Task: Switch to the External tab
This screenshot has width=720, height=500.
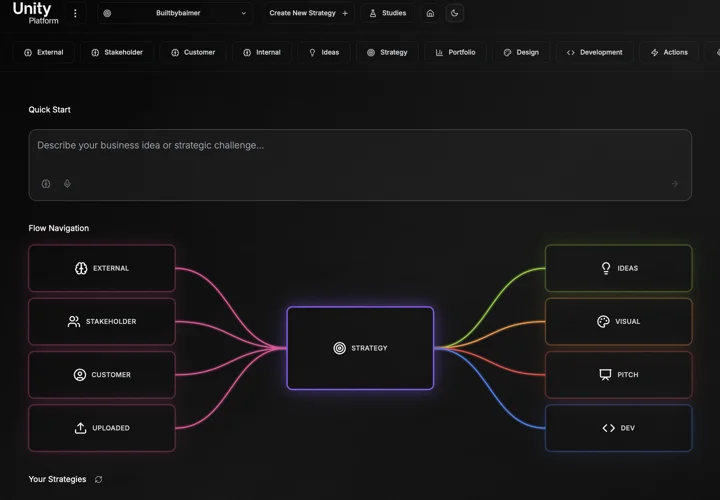Action: click(x=44, y=52)
